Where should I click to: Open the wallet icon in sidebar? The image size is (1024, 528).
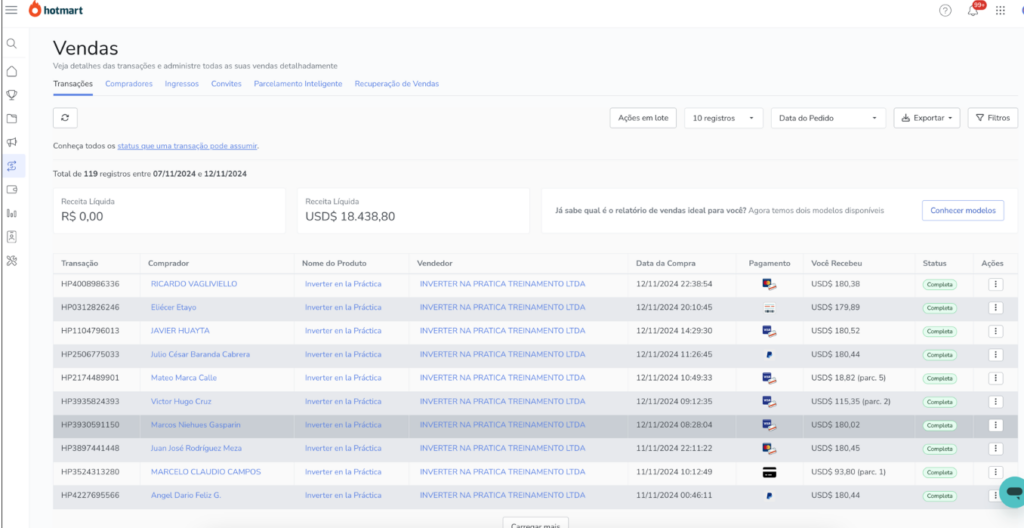tap(12, 189)
